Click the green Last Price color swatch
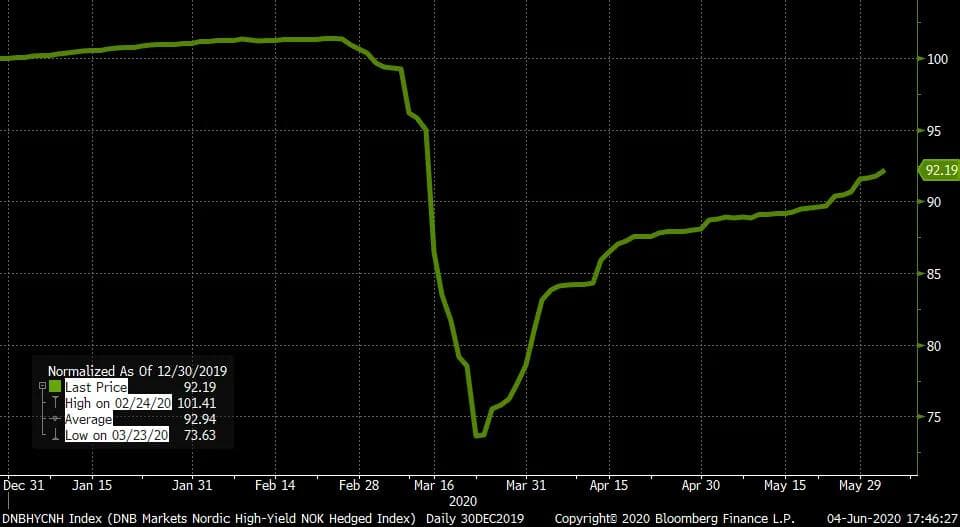The height and width of the screenshot is (527, 960). pos(56,386)
